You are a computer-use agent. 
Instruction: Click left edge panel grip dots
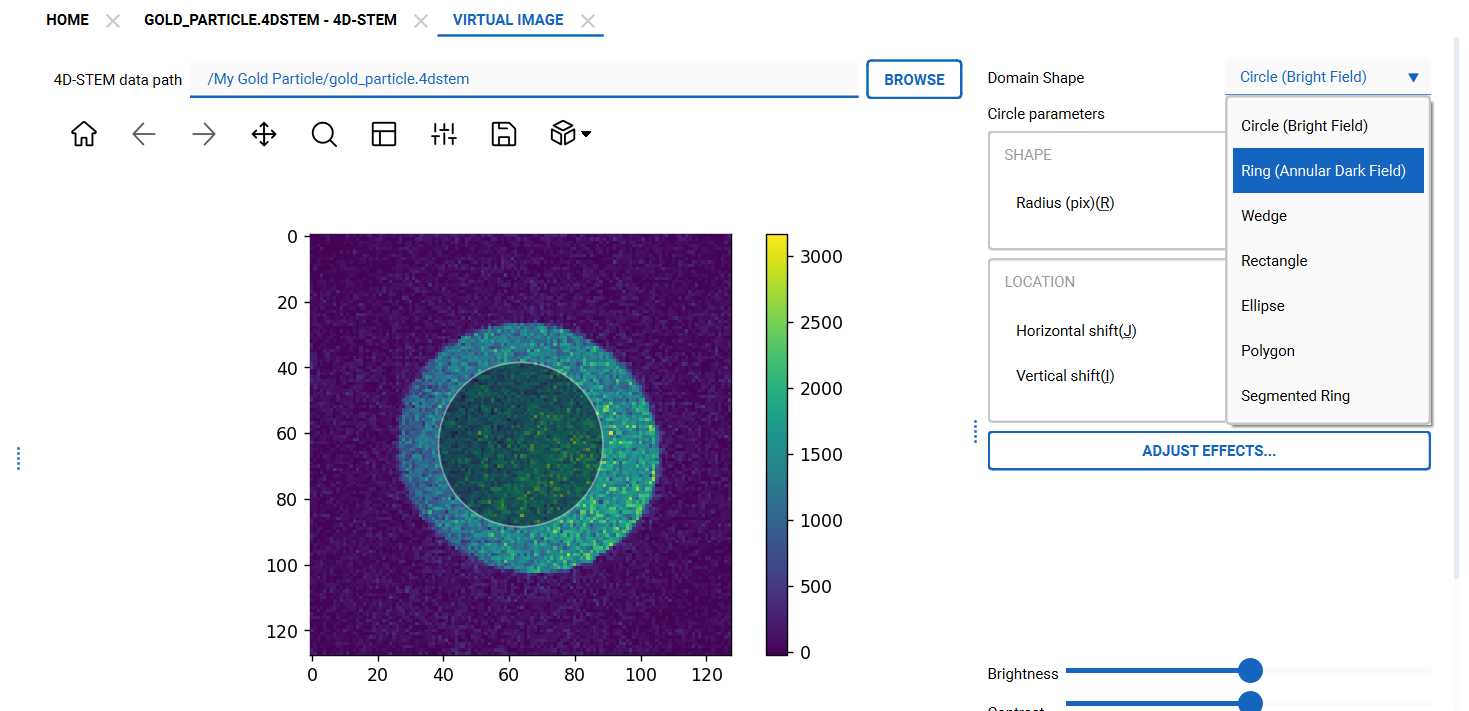point(18,458)
